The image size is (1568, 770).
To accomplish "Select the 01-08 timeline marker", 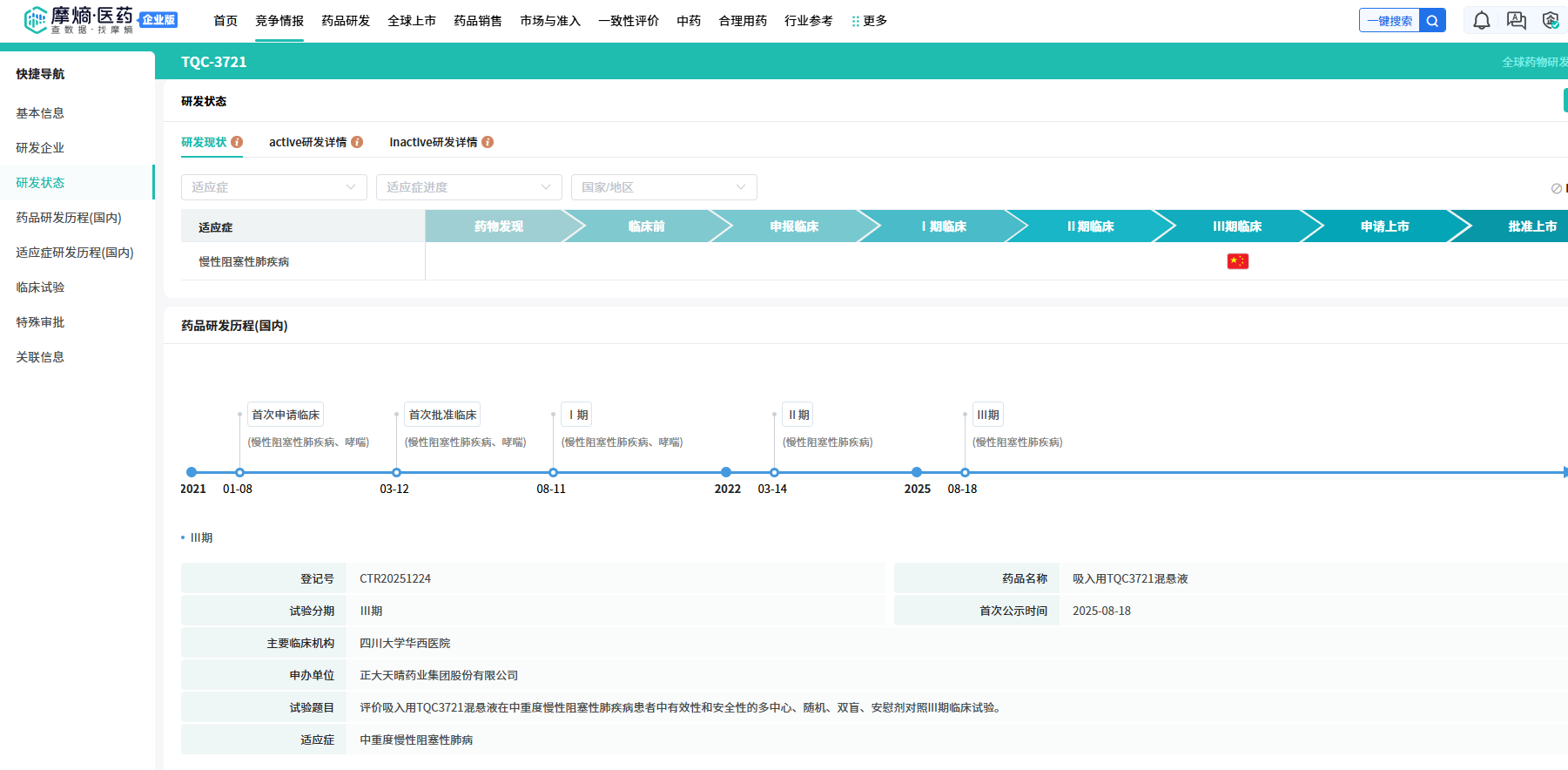I will tap(239, 472).
